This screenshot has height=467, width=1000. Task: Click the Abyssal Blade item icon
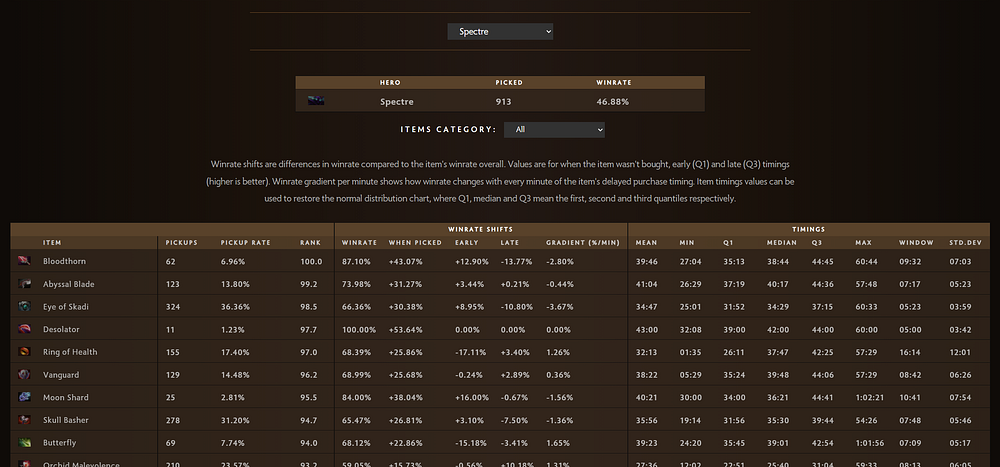point(24,284)
